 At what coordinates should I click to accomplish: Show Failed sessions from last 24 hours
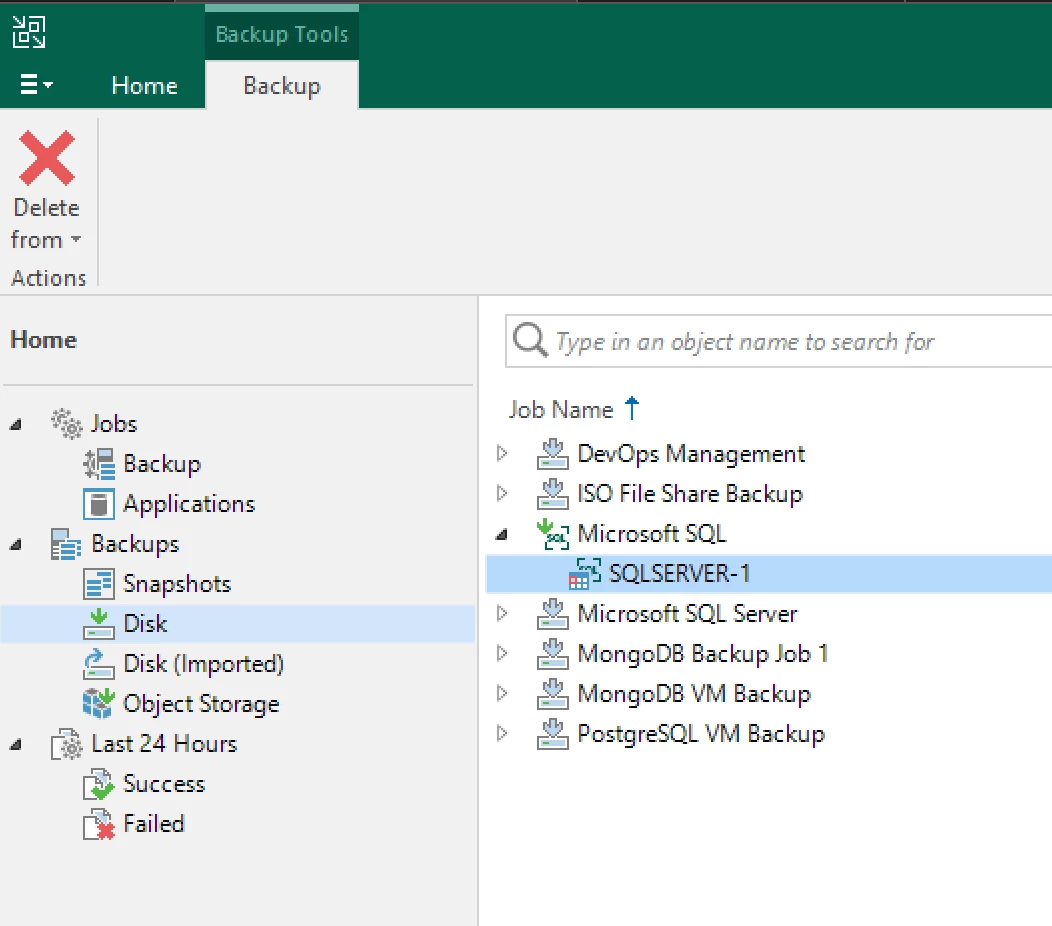(x=154, y=823)
